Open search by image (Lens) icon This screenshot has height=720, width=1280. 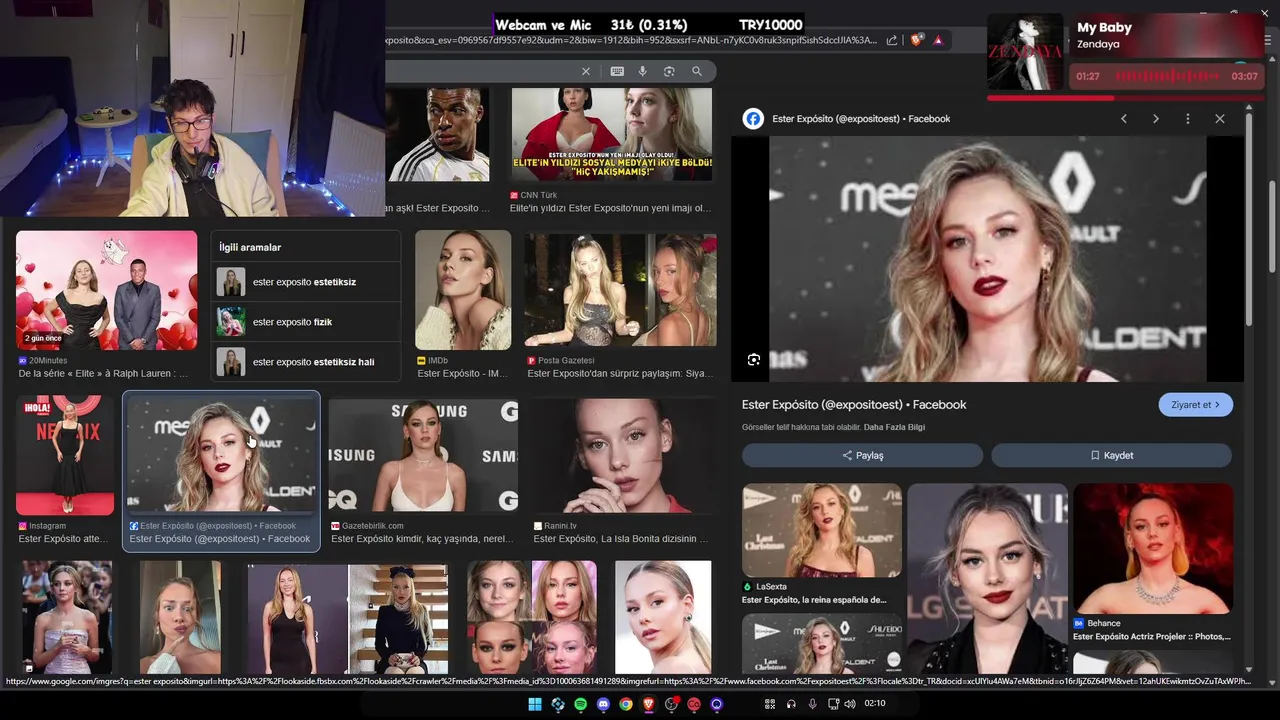click(669, 71)
